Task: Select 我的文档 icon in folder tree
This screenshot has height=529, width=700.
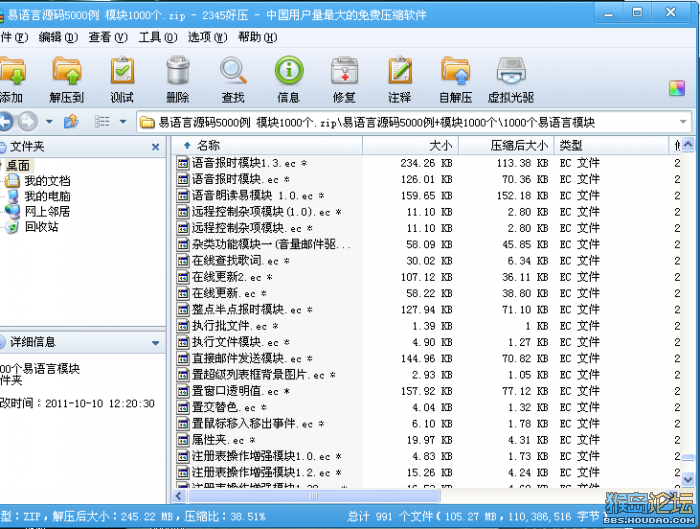Action: [x=13, y=181]
